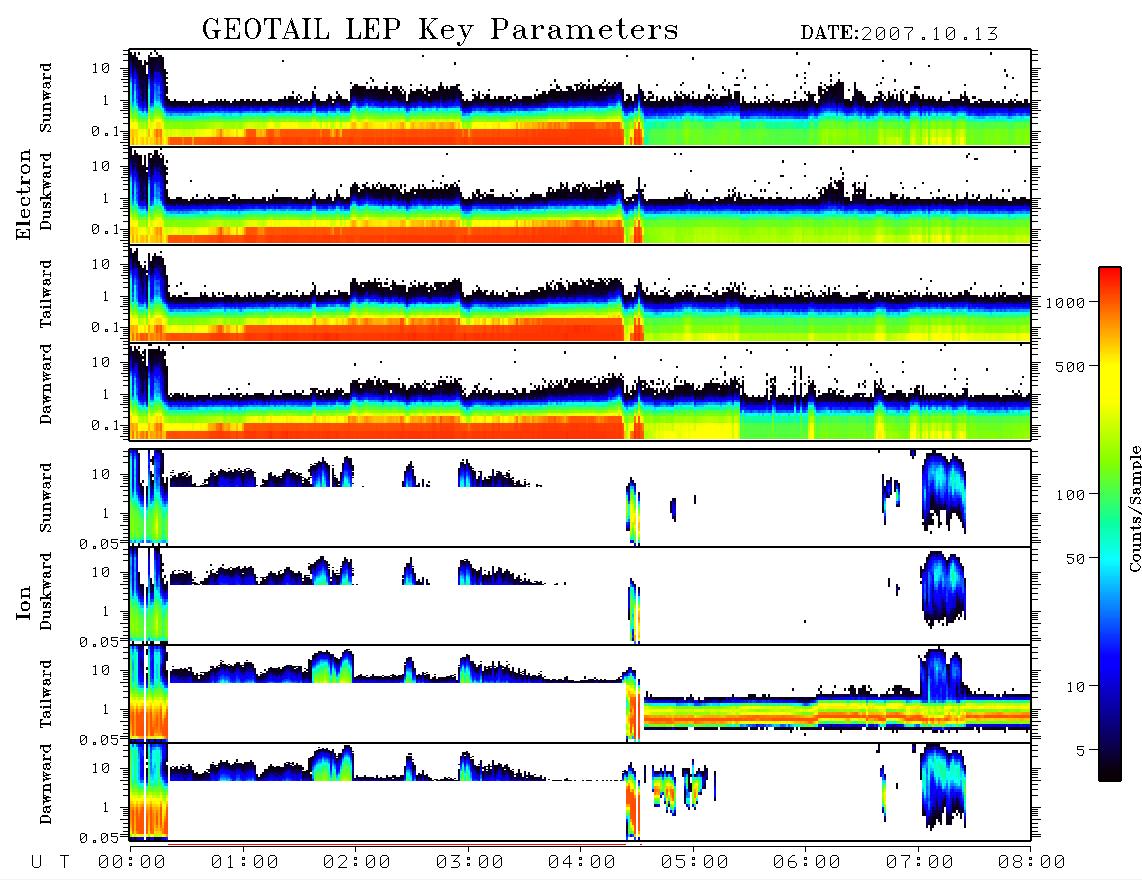1142x880 pixels.
Task: Select the Electron Sunward spectrogram panel
Action: coord(580,97)
